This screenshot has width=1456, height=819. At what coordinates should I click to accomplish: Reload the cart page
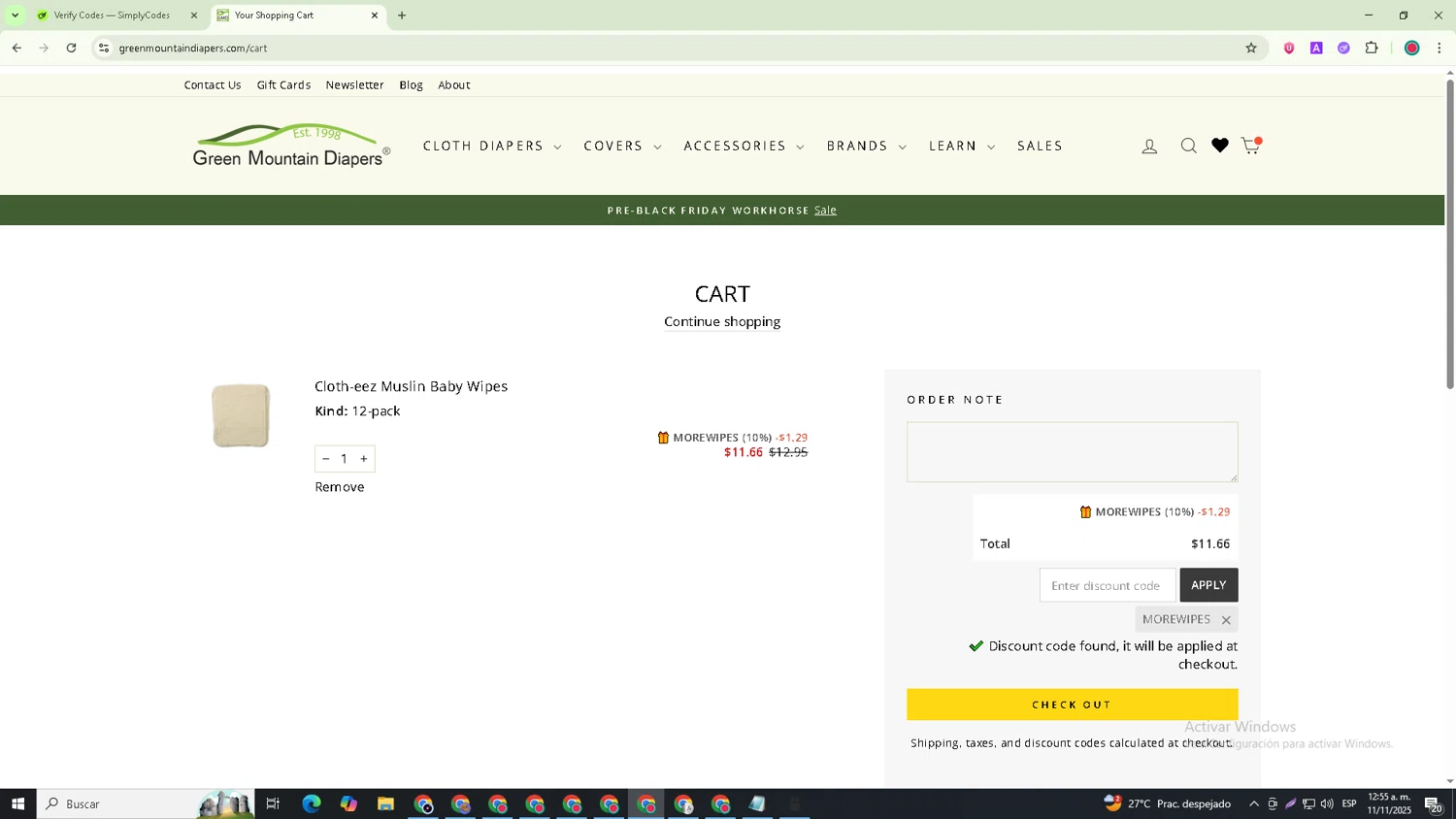point(71,48)
